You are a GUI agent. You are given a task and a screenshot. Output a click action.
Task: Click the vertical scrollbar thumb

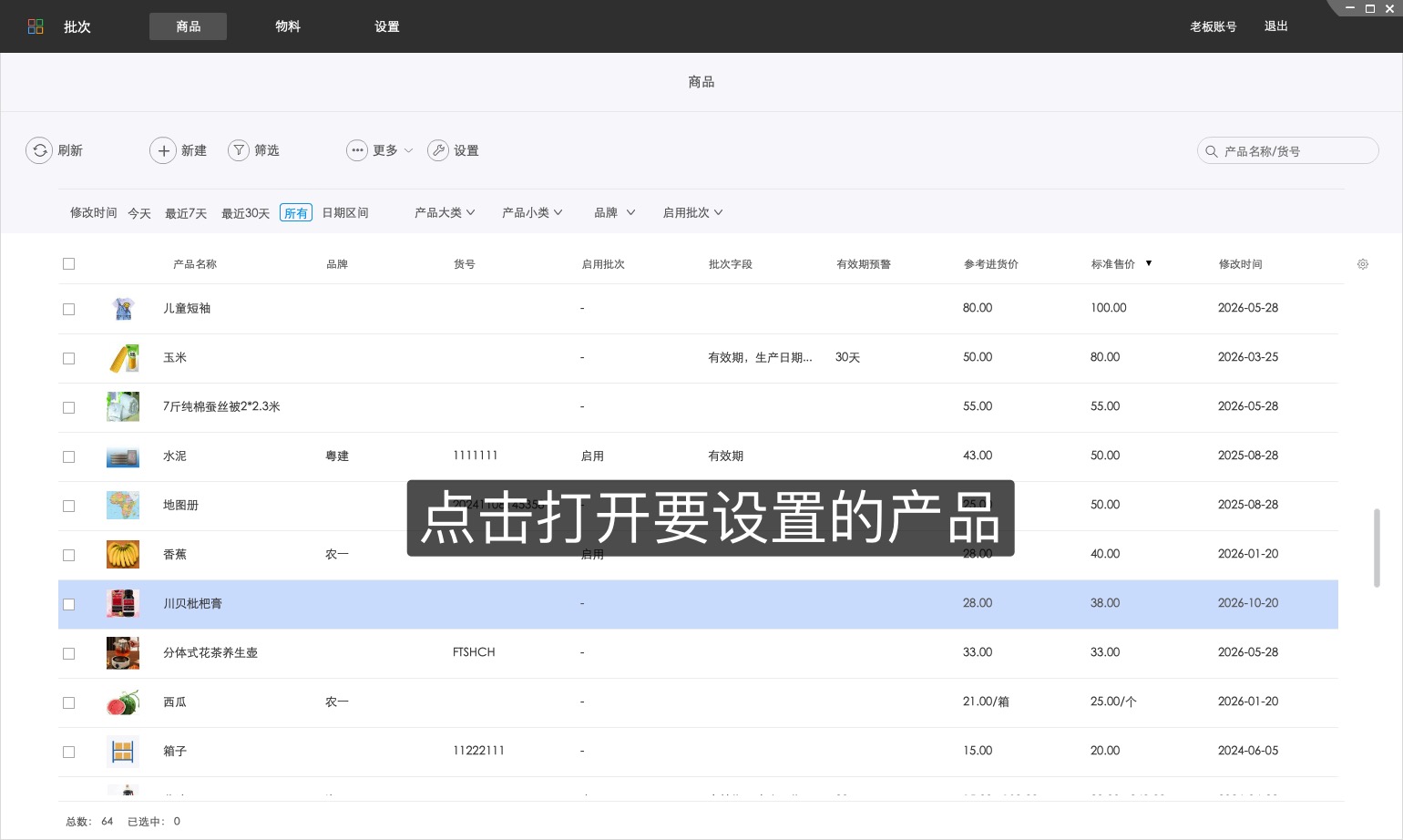1377,548
